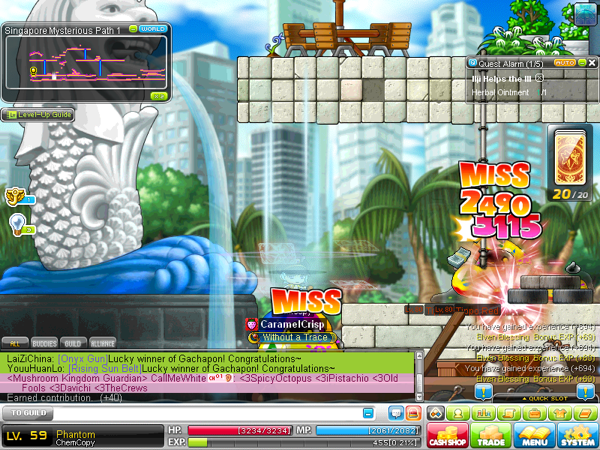
Task: Select the GUILD chat tab
Action: [73, 343]
